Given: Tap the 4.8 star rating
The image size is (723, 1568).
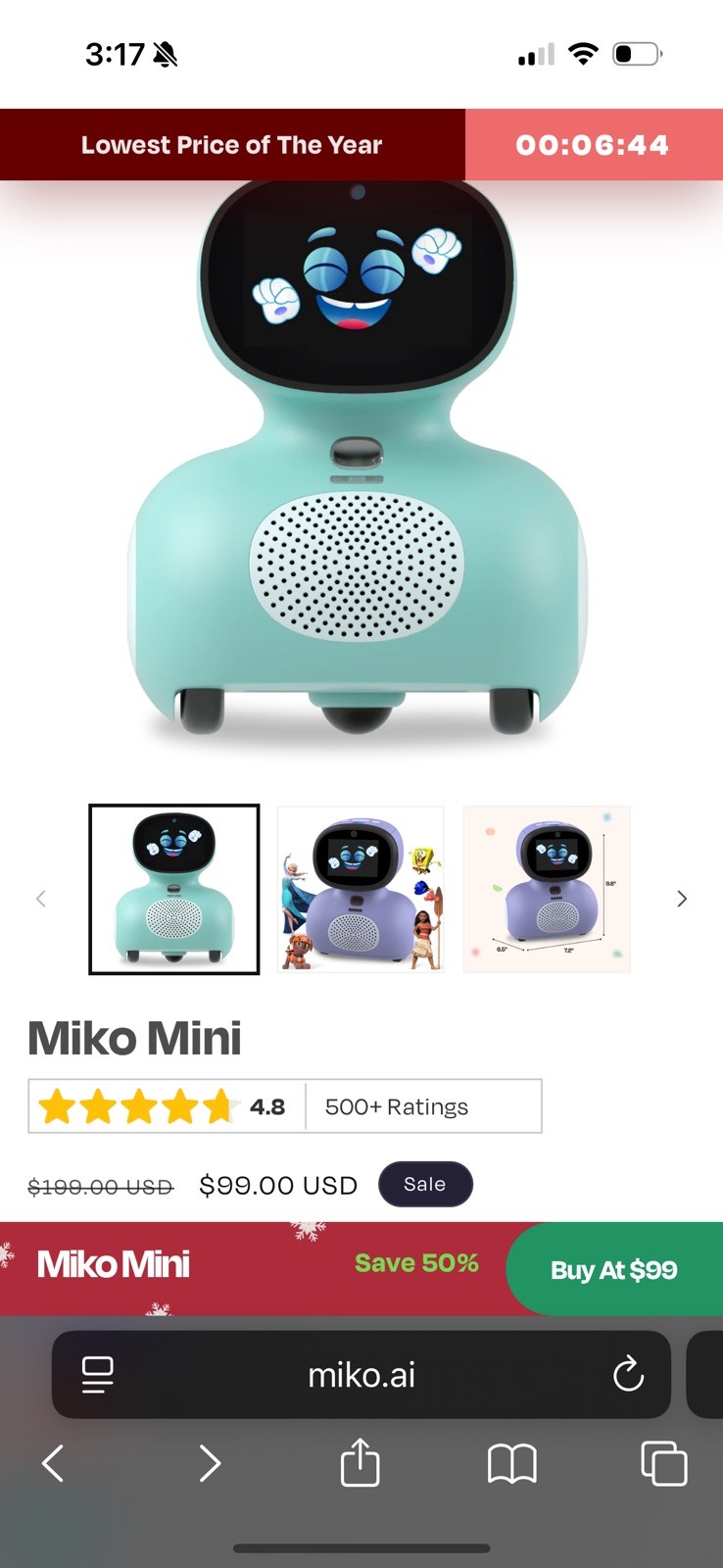Looking at the screenshot, I should [x=163, y=1106].
